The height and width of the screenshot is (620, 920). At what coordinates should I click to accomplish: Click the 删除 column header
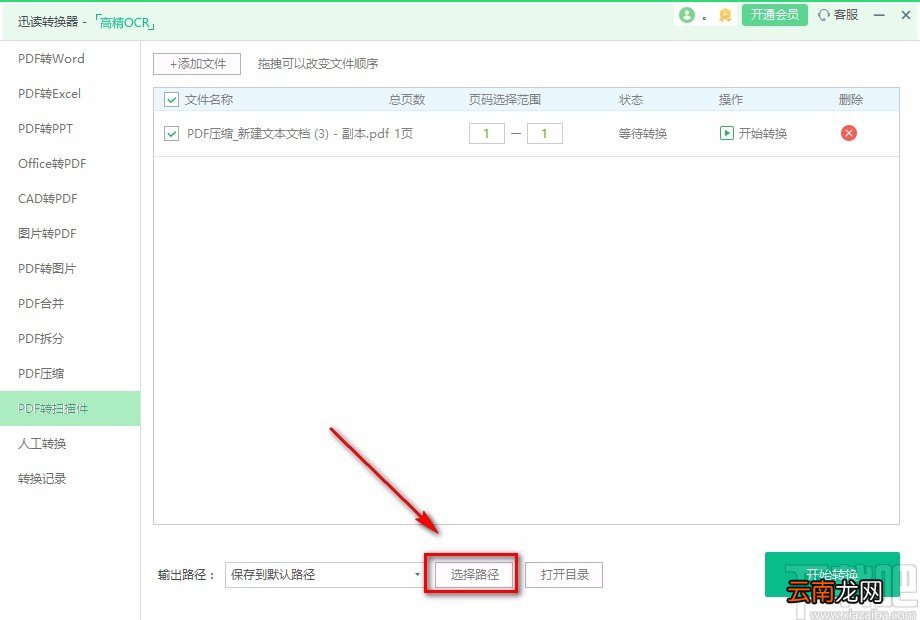click(x=851, y=100)
